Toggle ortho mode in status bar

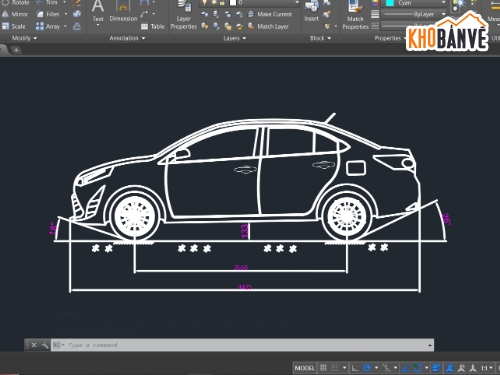point(355,368)
